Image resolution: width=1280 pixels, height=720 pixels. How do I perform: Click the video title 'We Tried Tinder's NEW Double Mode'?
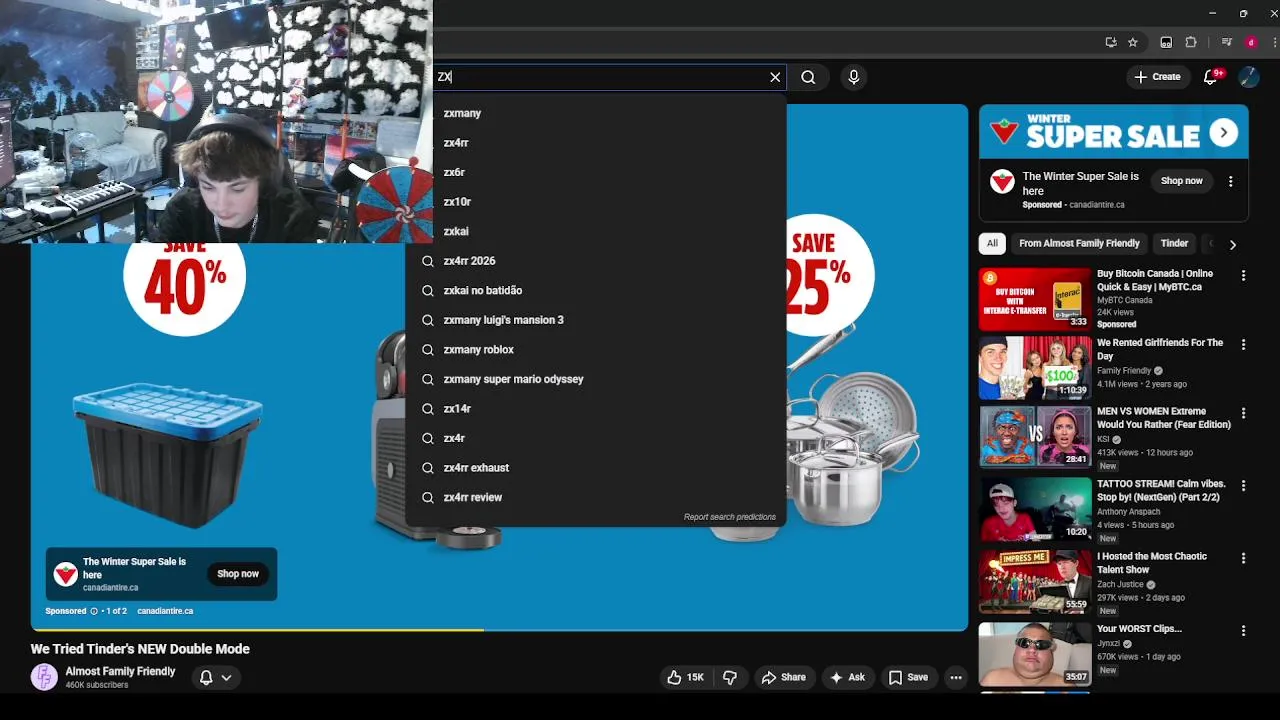click(140, 649)
